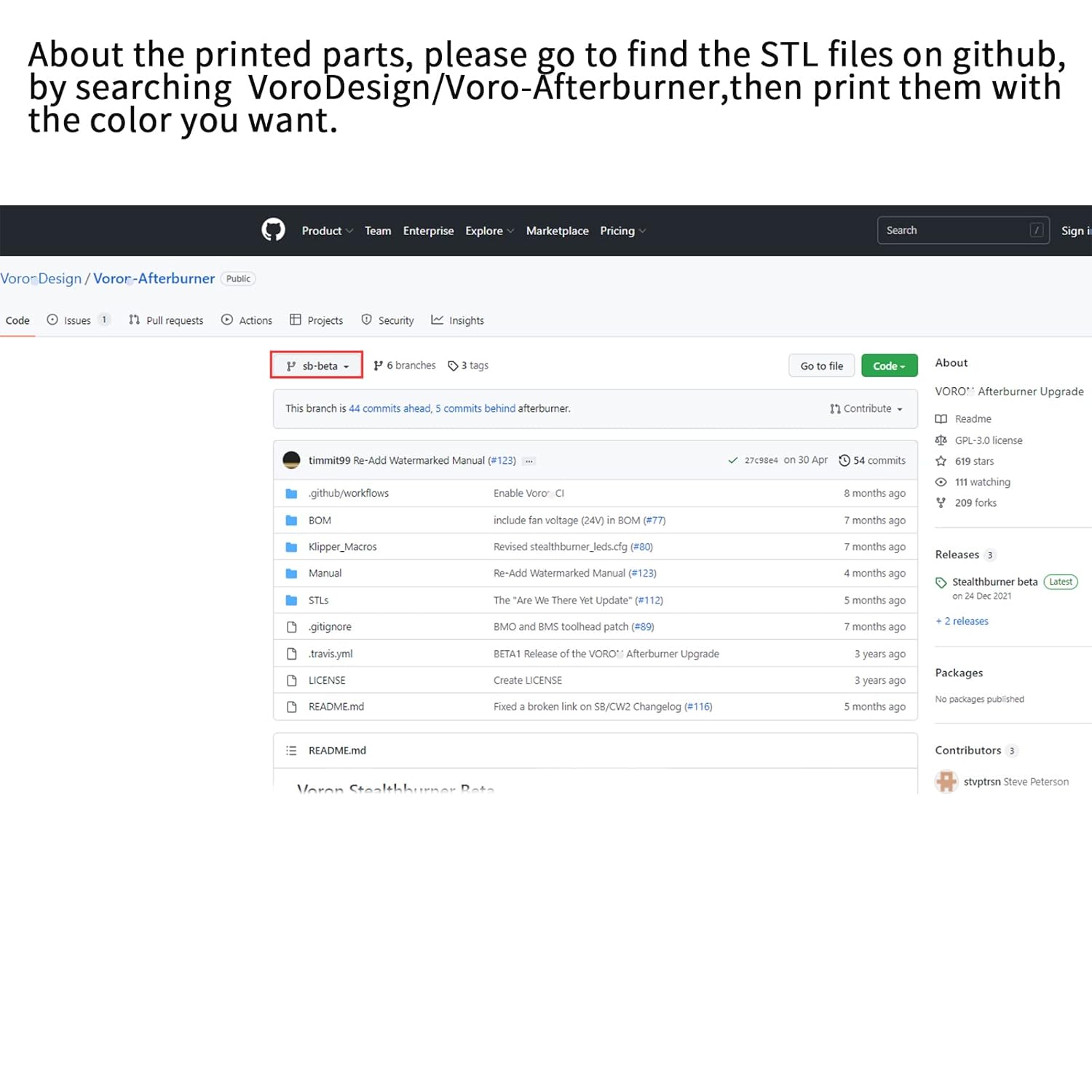Expand the commit message ellipsis button
This screenshot has height=1092, width=1092.
(529, 461)
